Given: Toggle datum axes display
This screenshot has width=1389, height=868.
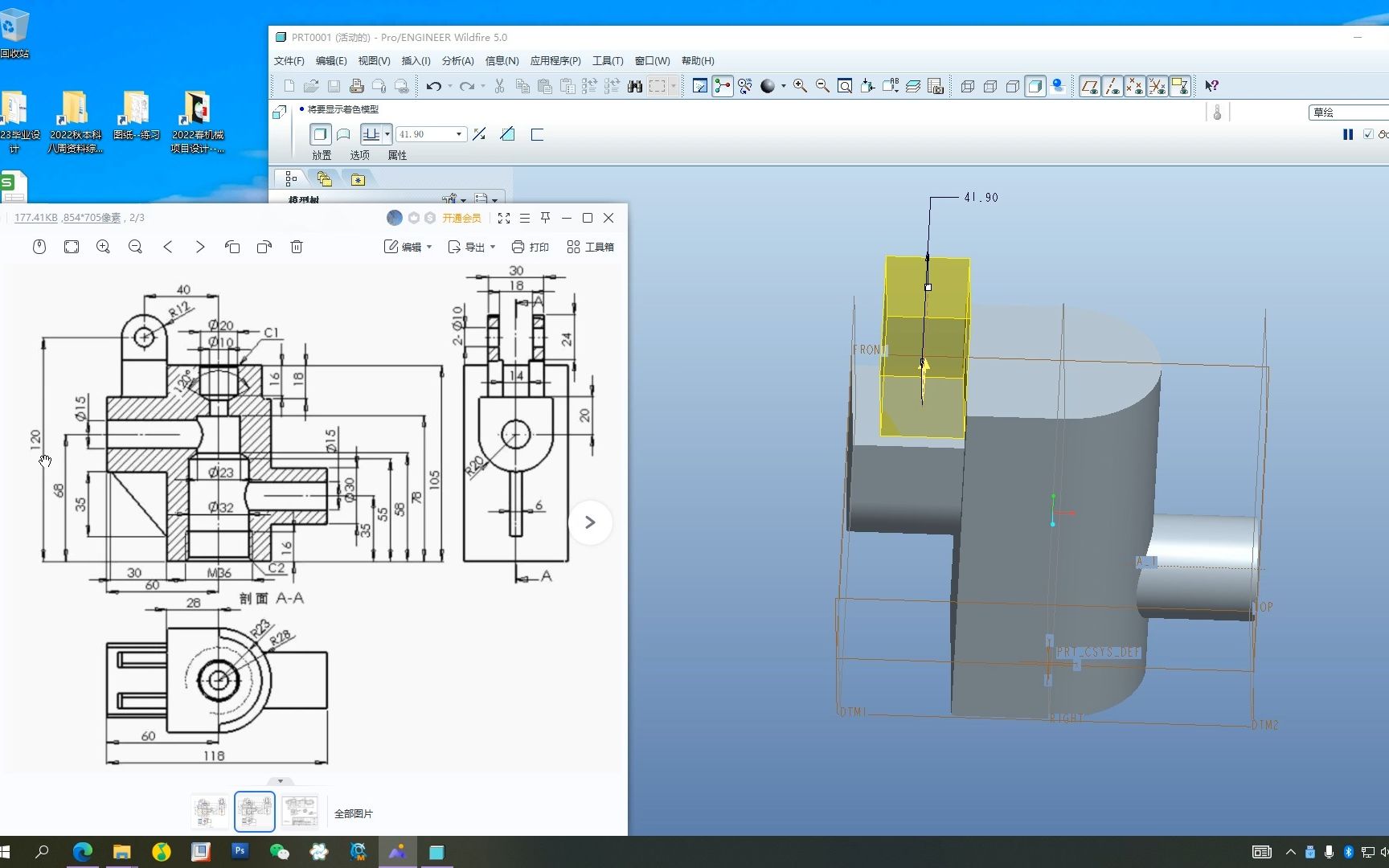Looking at the screenshot, I should click(x=1112, y=86).
